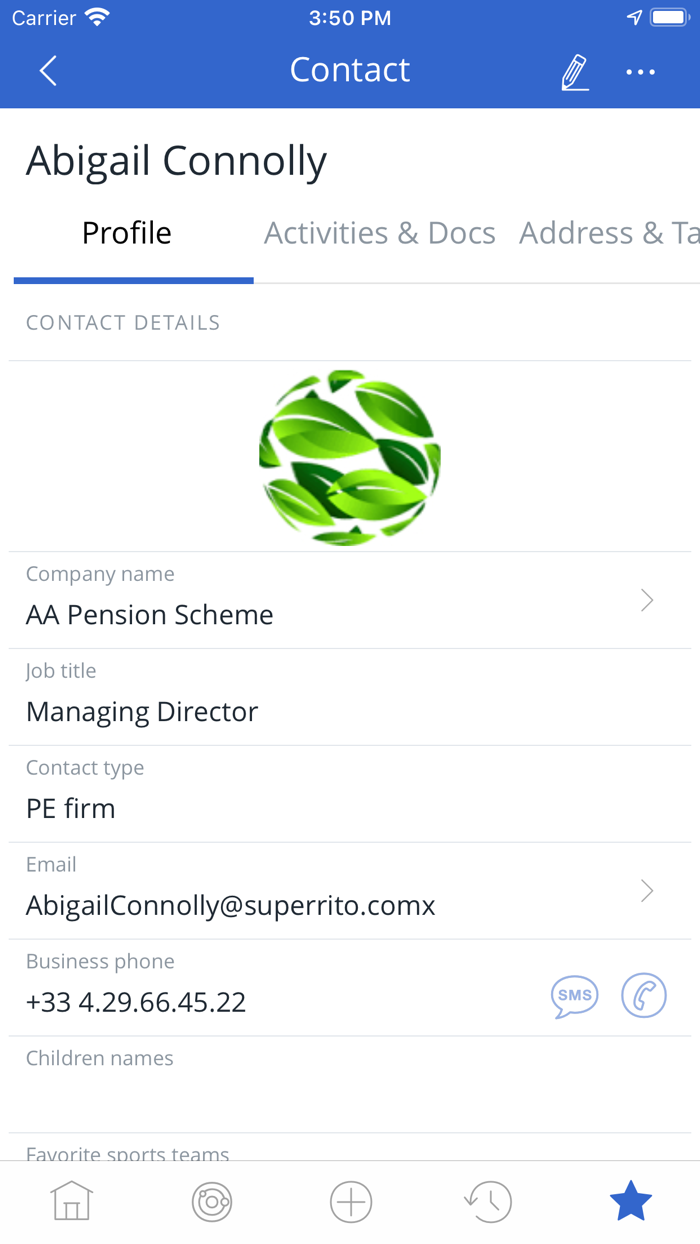Tap the plus add icon
Screen dimensions: 700x1244
pyautogui.click(x=350, y=1201)
